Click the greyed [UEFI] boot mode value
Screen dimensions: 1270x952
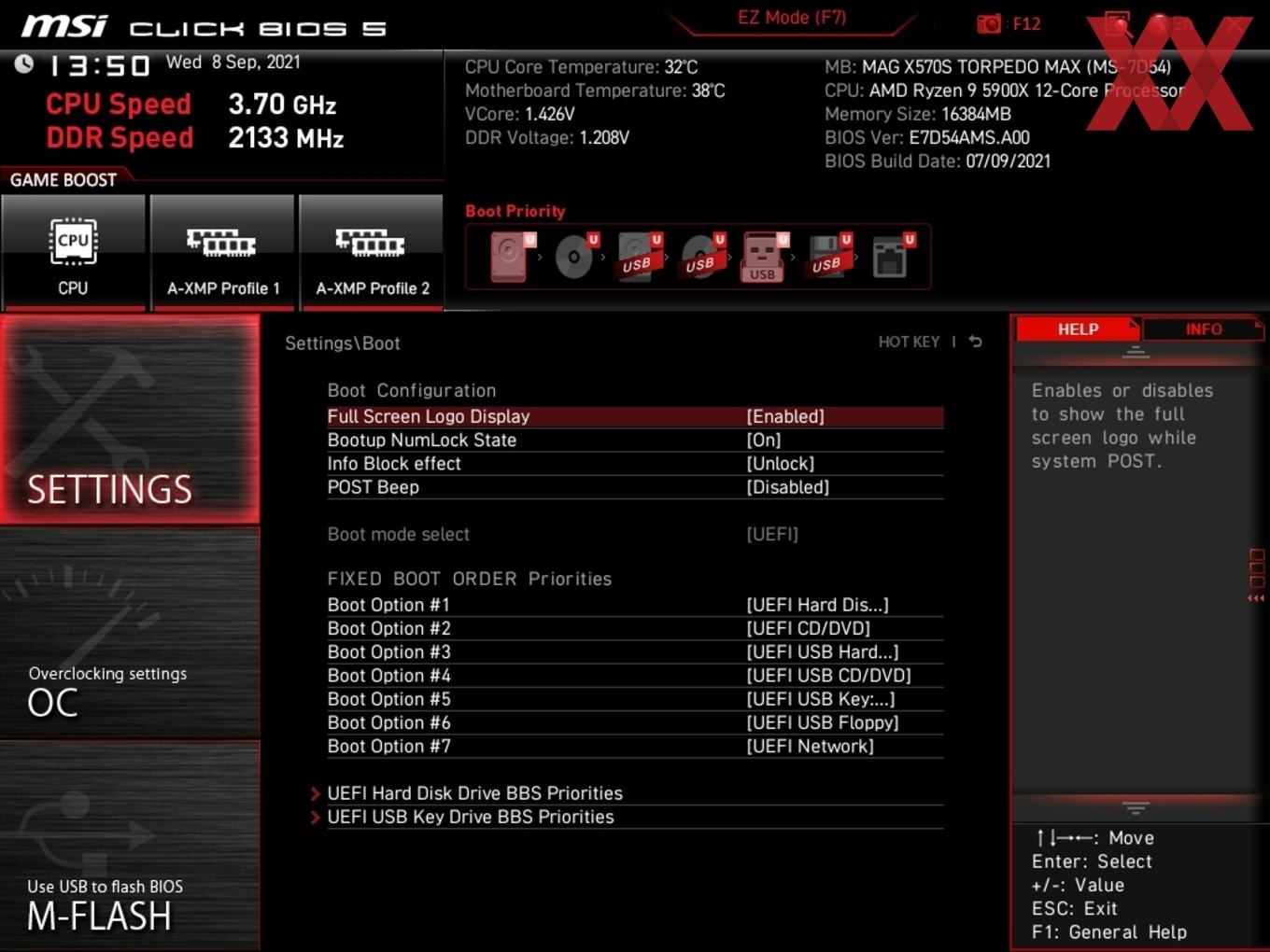point(772,535)
